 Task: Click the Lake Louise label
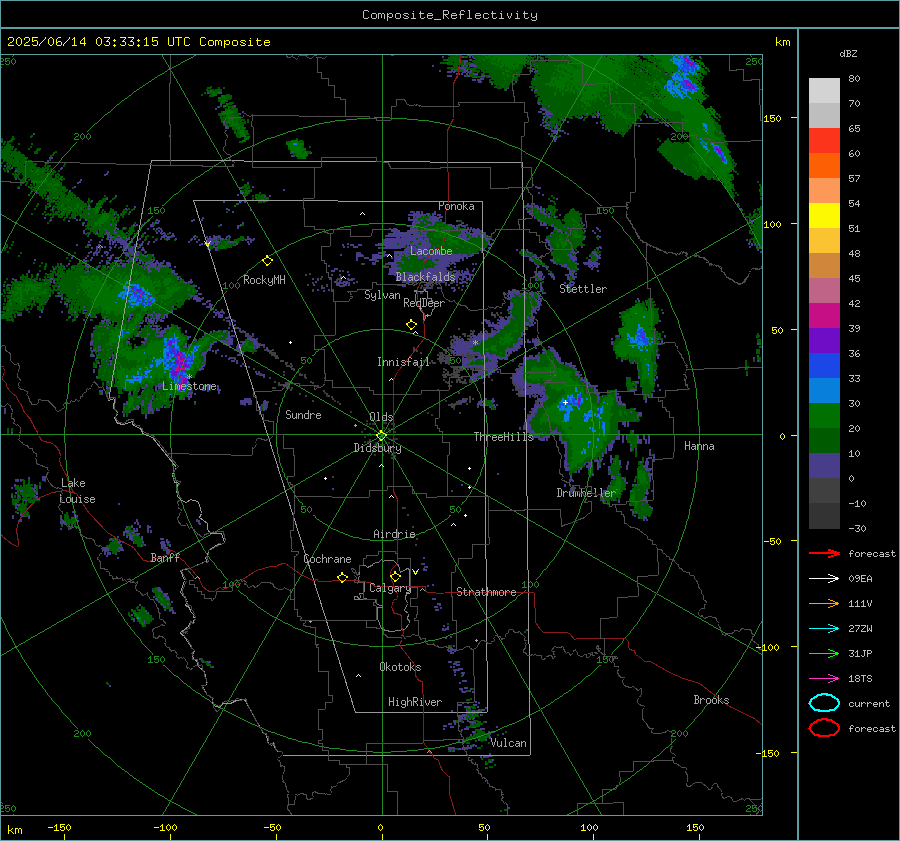pyautogui.click(x=77, y=491)
